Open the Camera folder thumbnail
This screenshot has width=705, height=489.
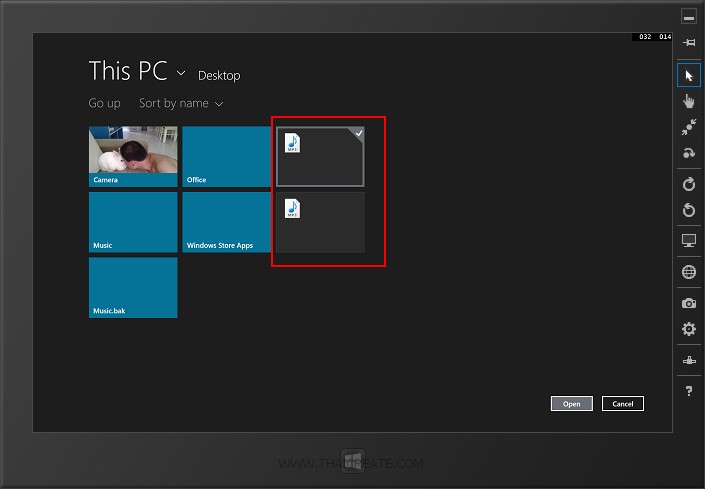[133, 156]
